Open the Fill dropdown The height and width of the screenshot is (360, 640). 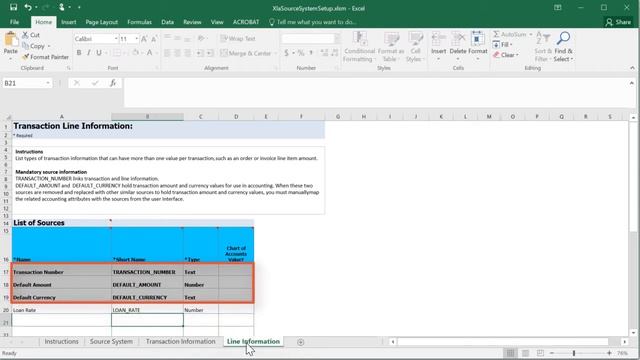[502, 44]
